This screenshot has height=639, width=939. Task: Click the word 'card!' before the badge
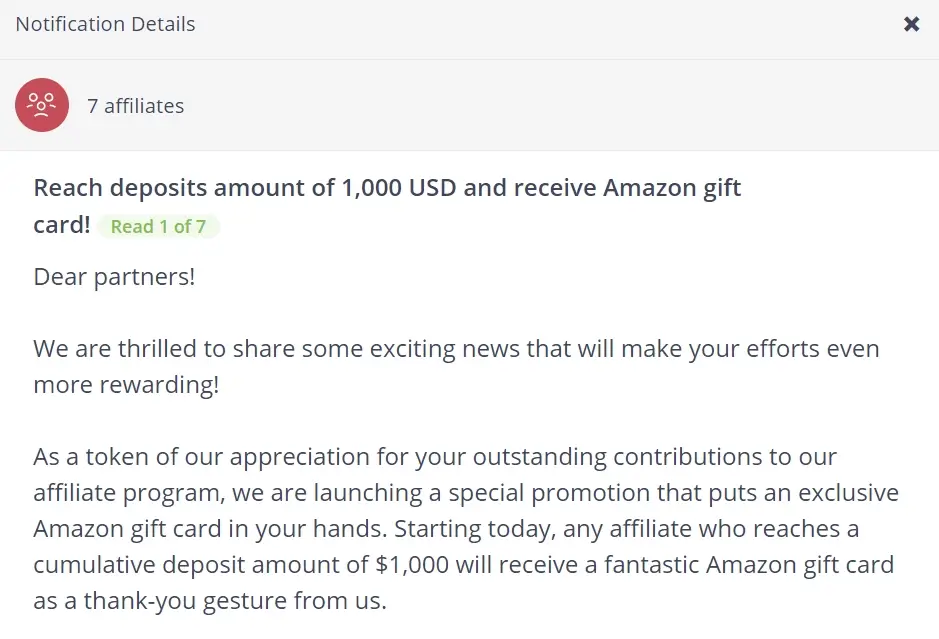(61, 225)
